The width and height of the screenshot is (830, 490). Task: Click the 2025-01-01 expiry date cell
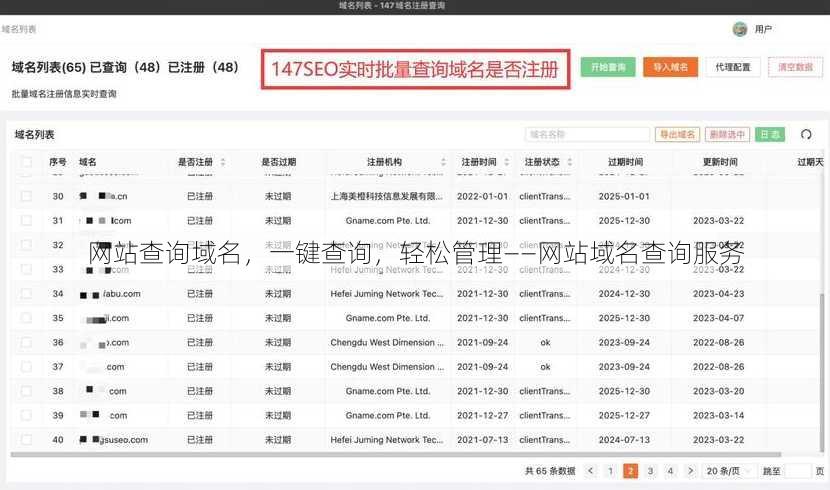click(x=624, y=196)
